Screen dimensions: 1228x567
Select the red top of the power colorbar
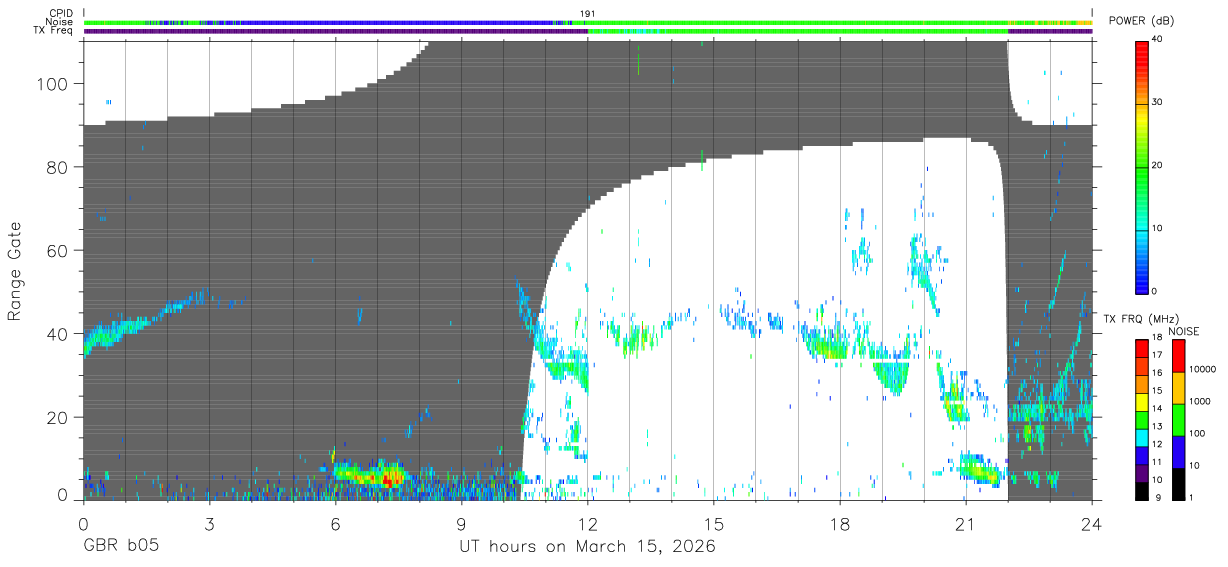1143,55
